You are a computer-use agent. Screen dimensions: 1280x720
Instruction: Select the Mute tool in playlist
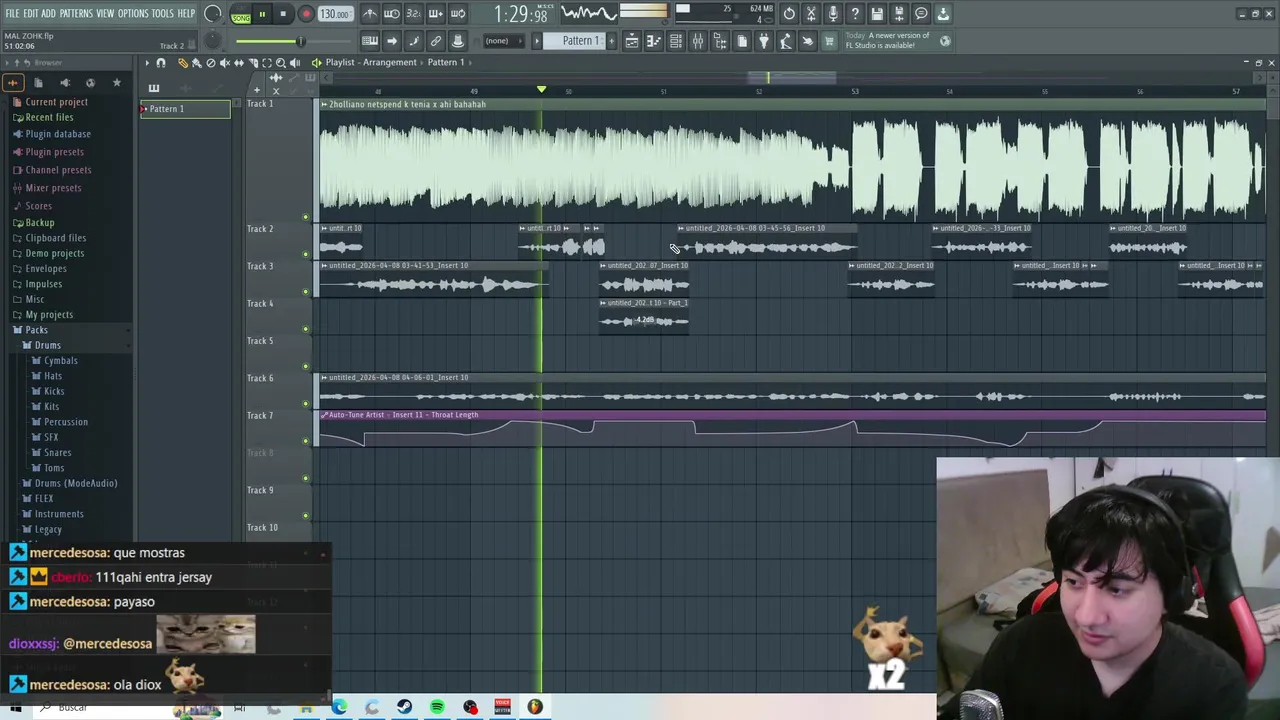(225, 62)
